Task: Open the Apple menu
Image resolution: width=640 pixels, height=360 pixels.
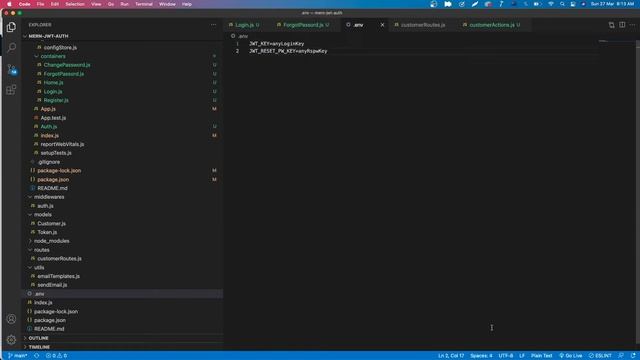Action: coord(9,4)
